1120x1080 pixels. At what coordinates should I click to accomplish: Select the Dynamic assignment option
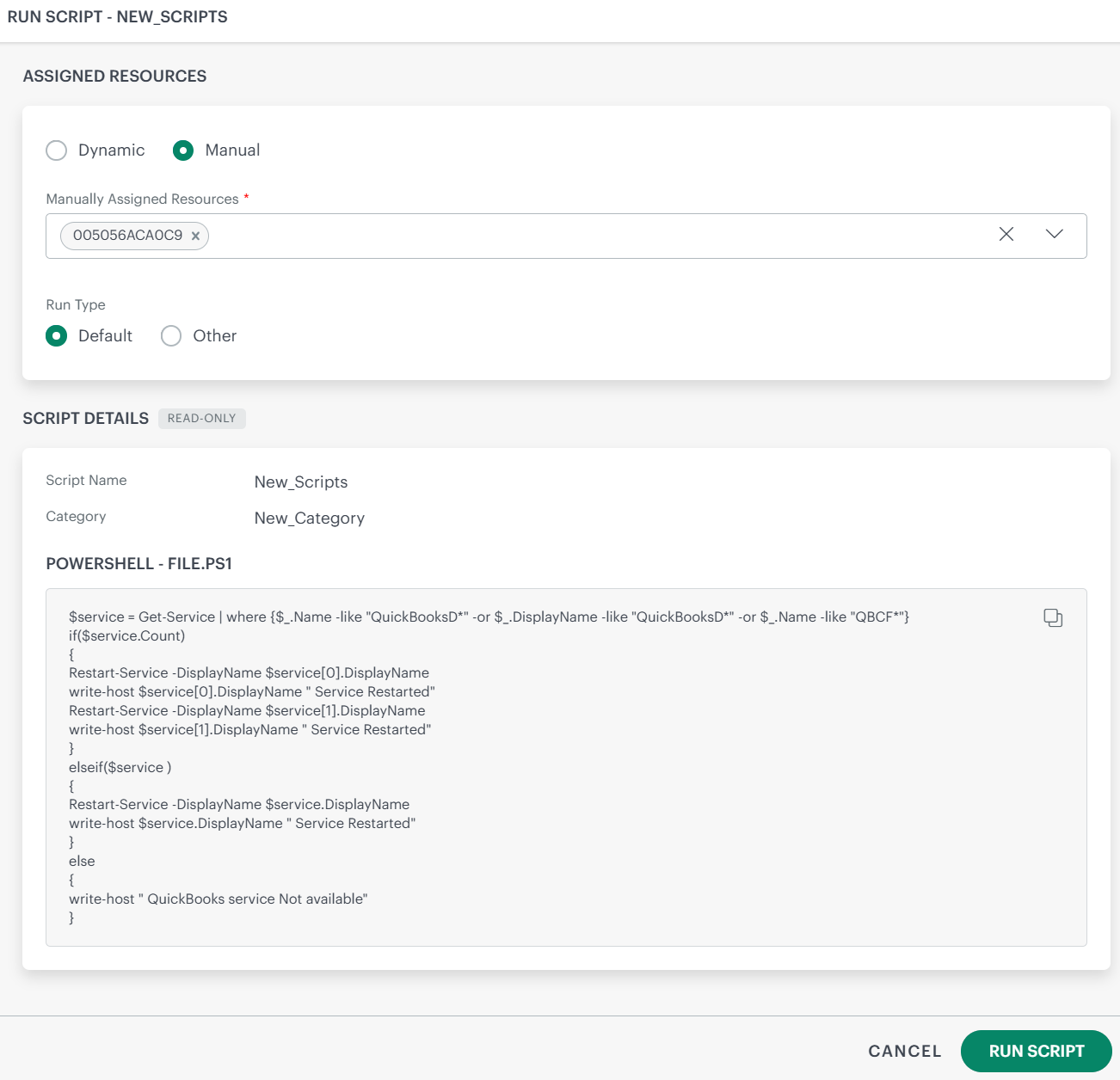56,150
